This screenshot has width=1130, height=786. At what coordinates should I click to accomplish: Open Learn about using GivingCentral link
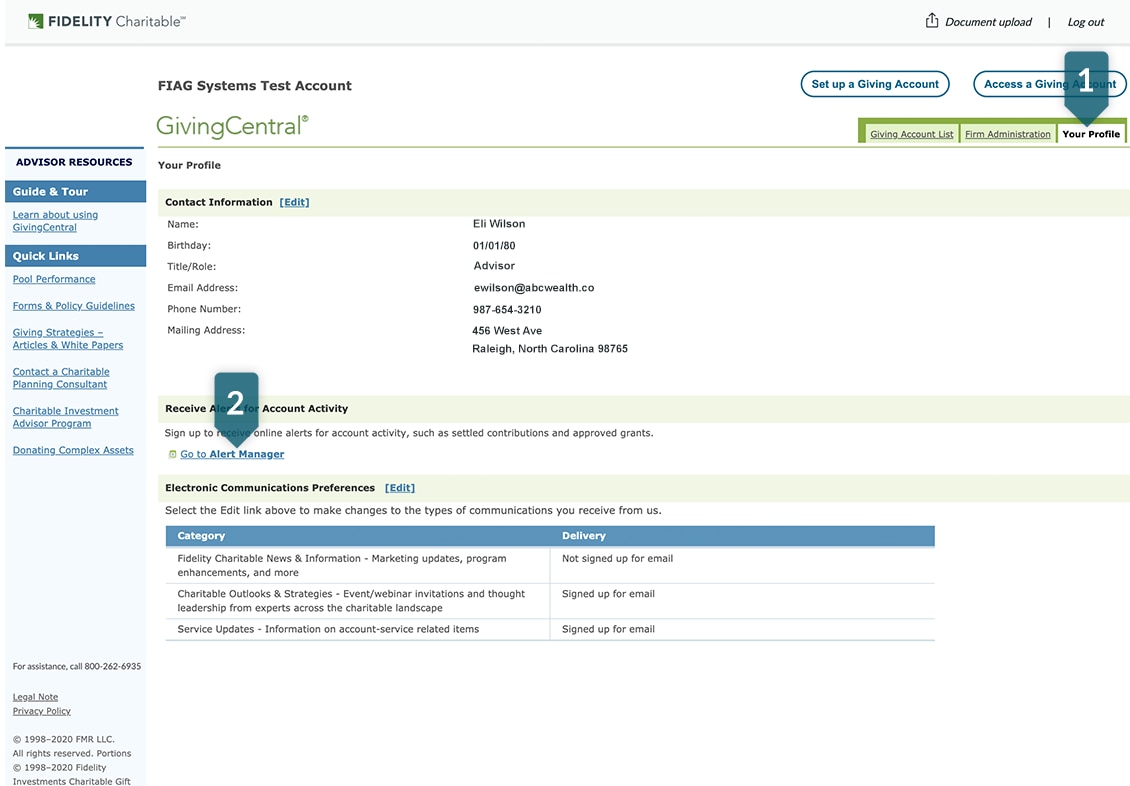[55, 221]
